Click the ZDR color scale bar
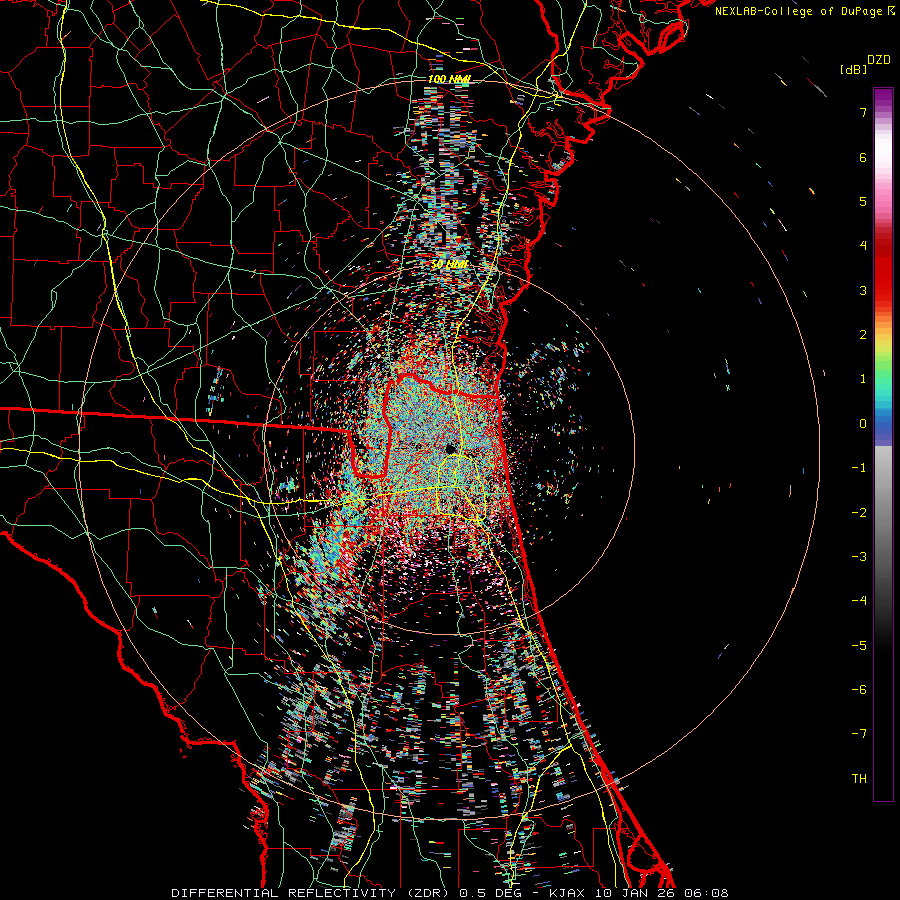The width and height of the screenshot is (900, 900). [x=883, y=444]
